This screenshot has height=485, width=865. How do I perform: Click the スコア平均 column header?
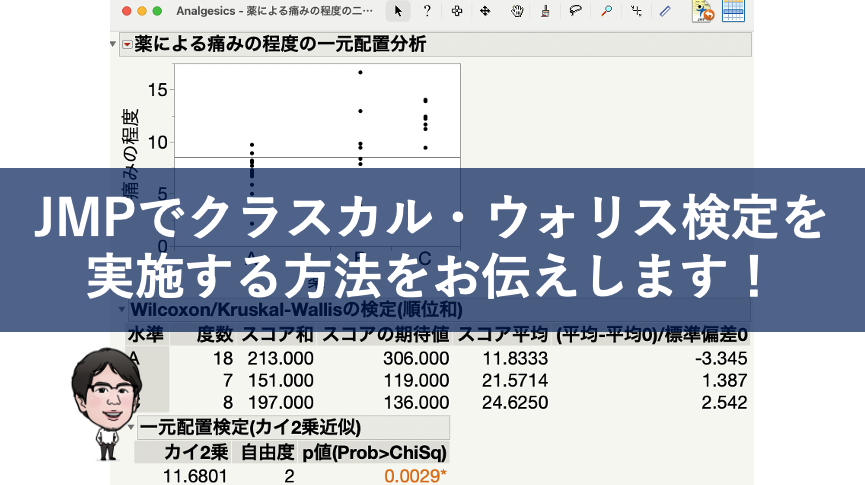click(503, 335)
